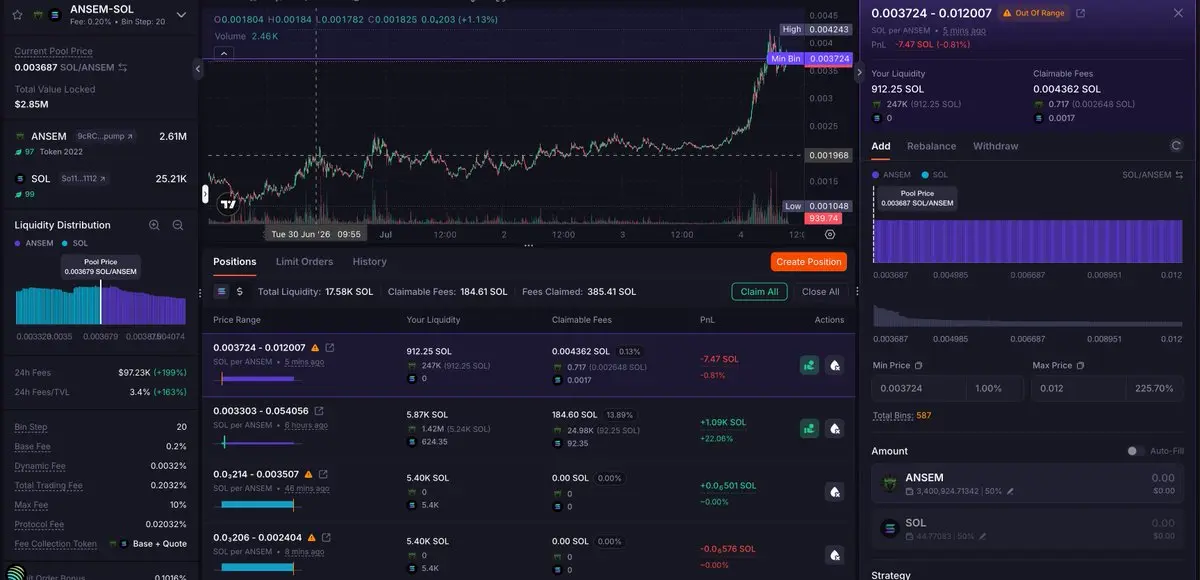Open the TradingView logo on chart
Screen dimensions: 1200x580
coord(227,204)
